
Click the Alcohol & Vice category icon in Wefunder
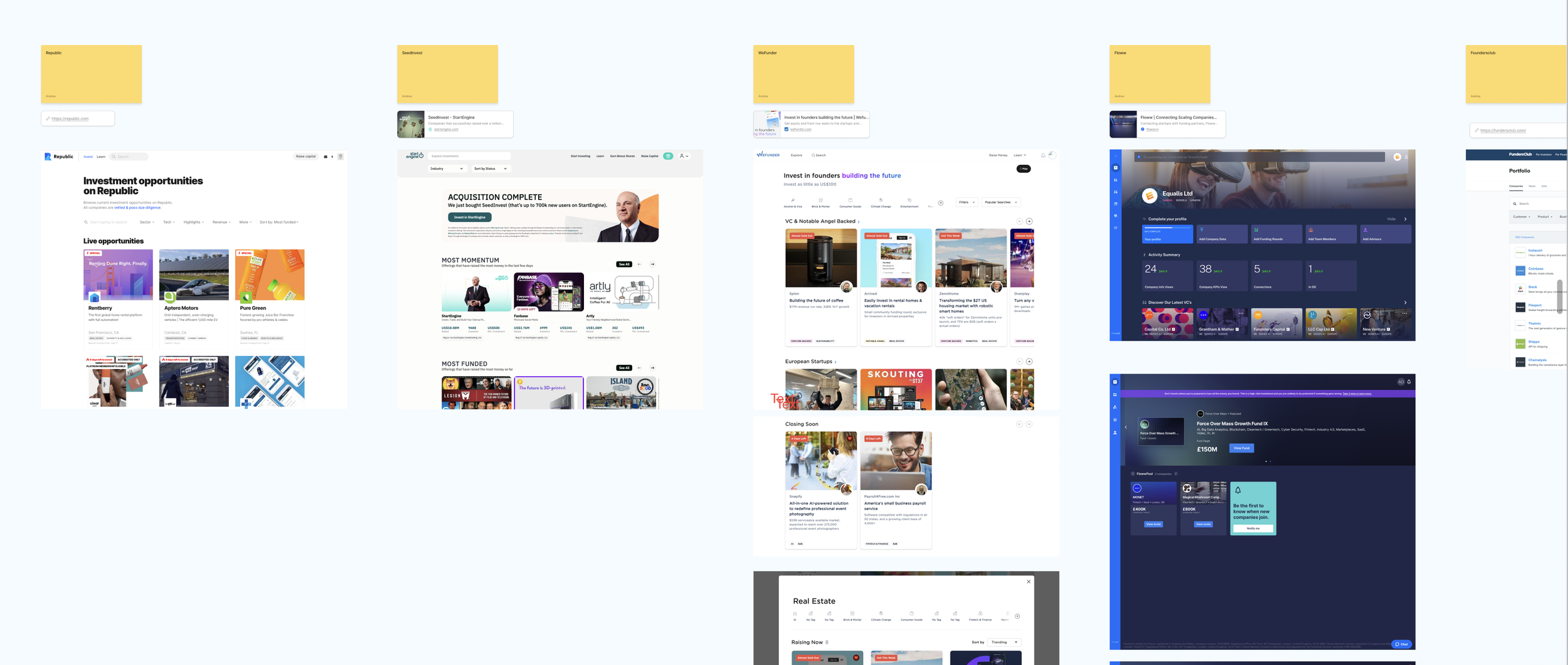tap(793, 201)
